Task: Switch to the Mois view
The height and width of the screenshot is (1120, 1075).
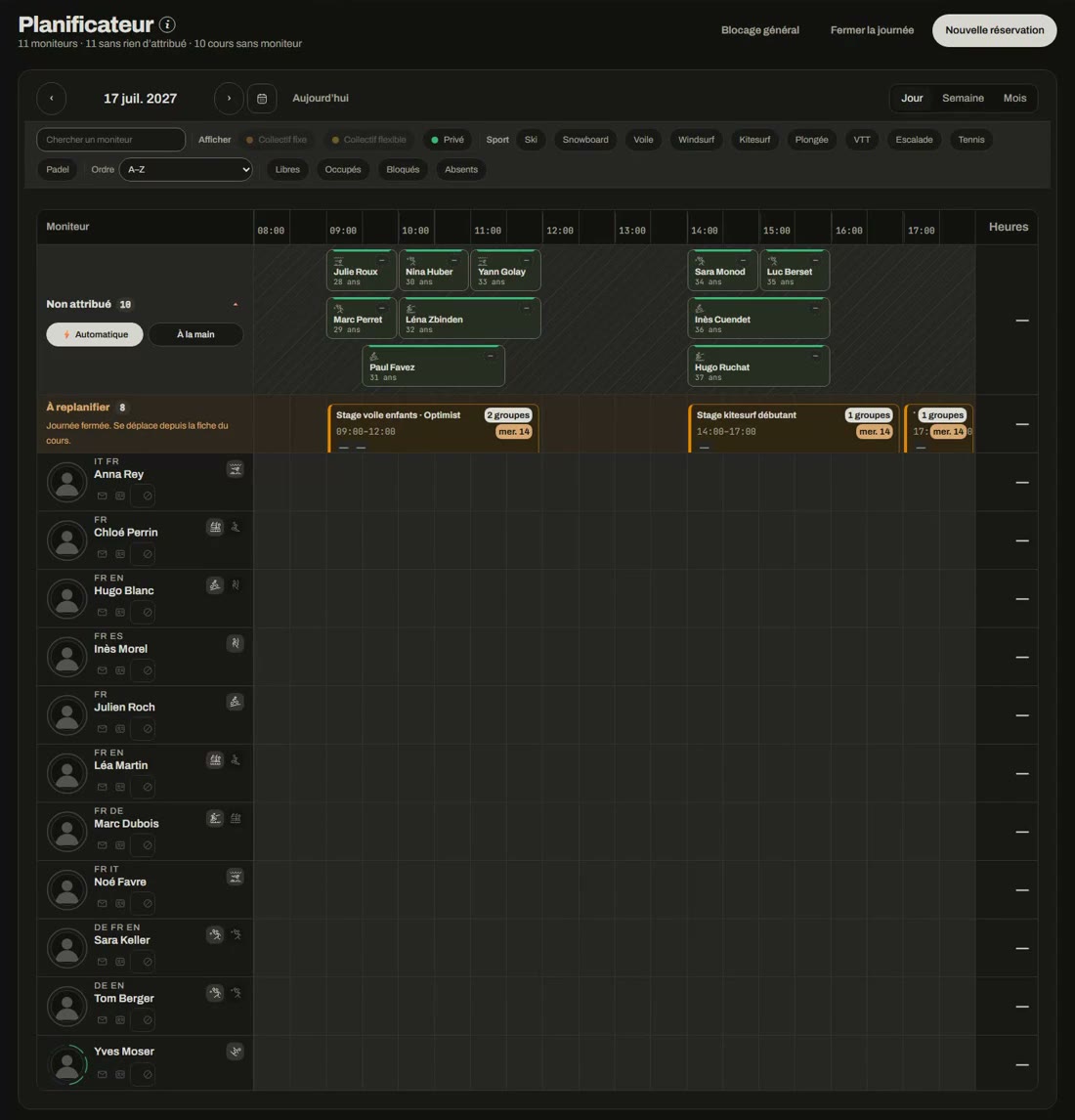Action: (1014, 99)
